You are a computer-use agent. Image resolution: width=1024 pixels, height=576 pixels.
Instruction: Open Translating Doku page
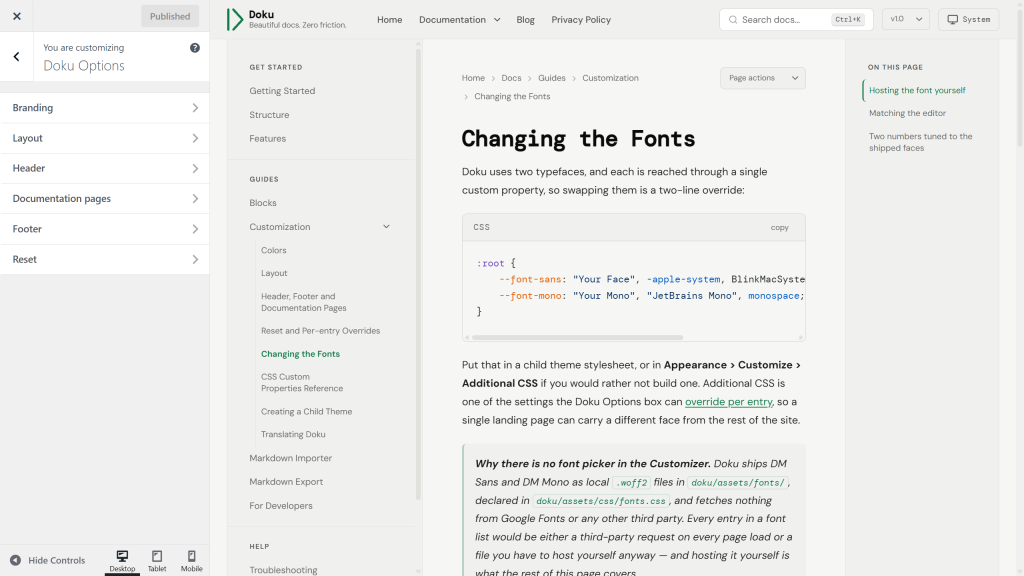[293, 434]
